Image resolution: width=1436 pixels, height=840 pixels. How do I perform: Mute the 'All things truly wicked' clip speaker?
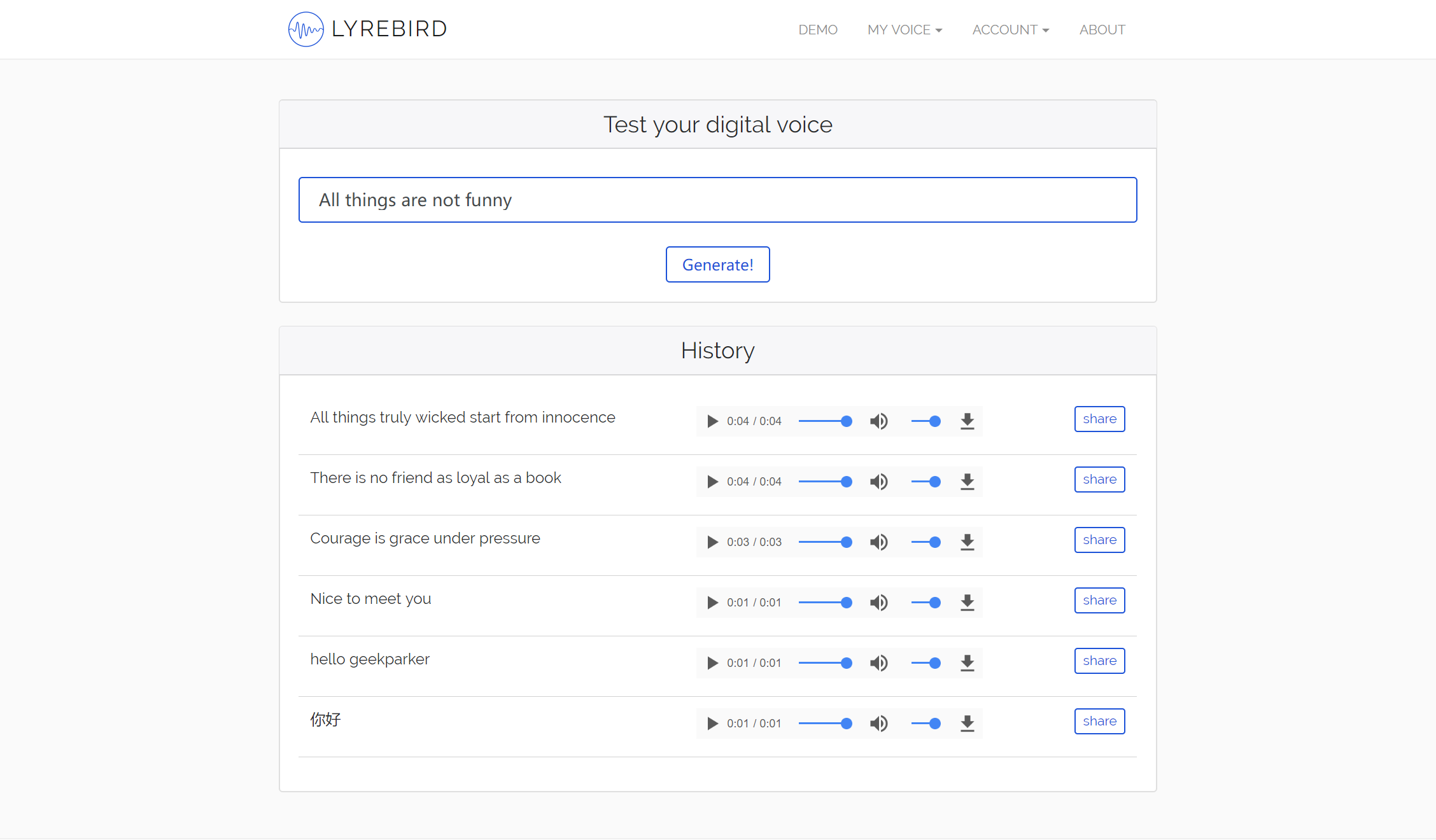pos(879,421)
